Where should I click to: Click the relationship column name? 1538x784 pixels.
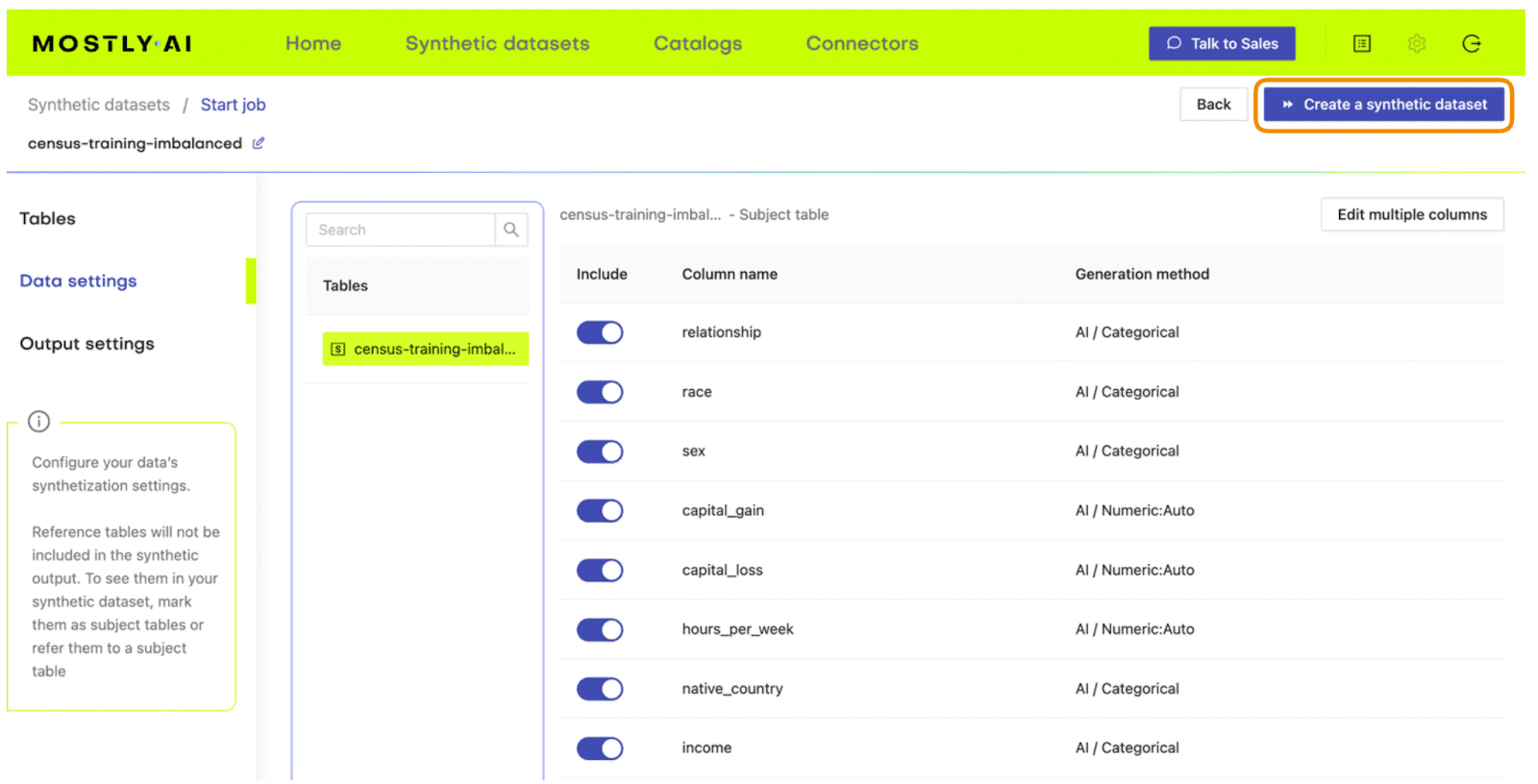[x=721, y=332]
